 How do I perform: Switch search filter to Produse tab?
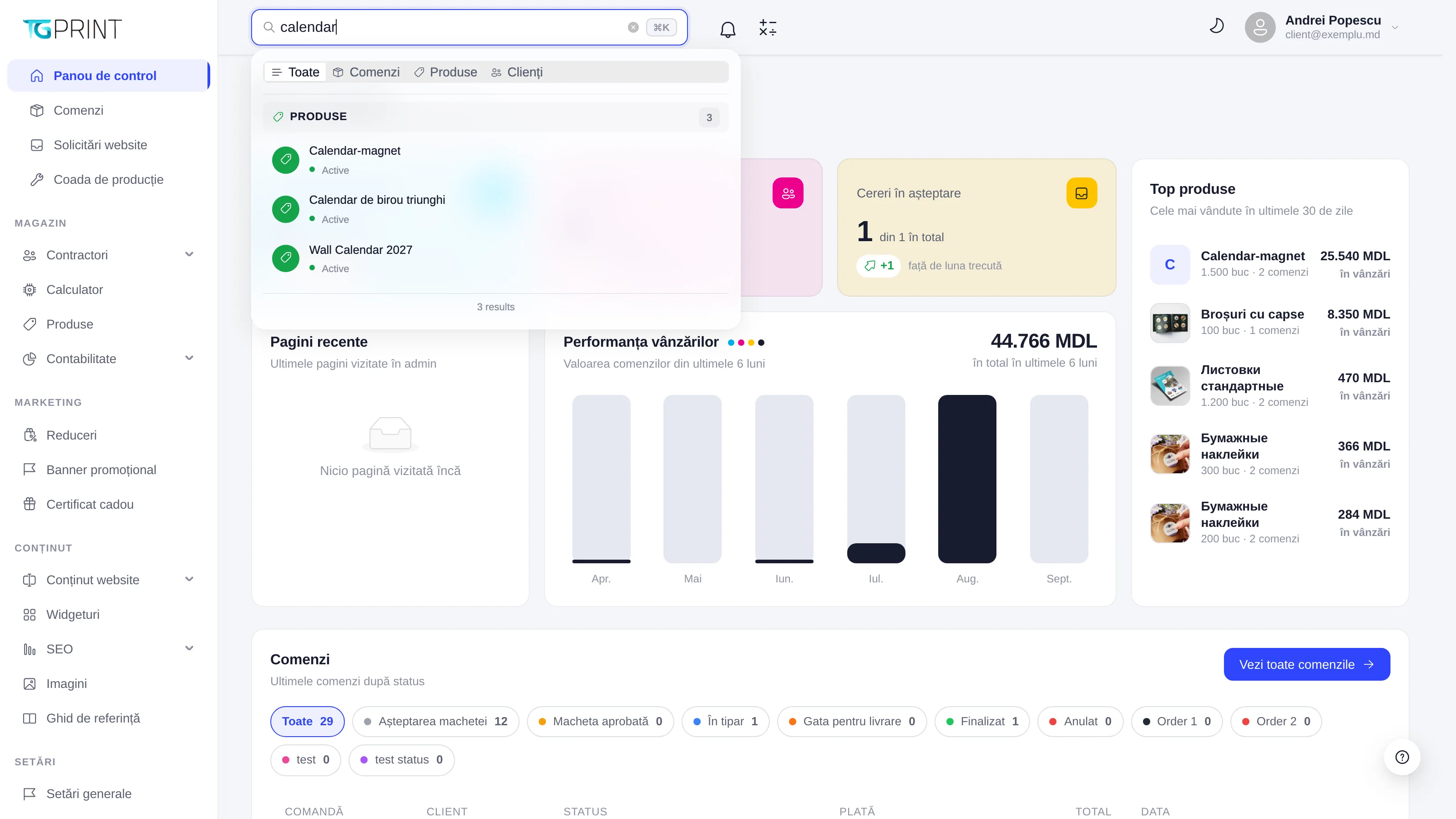point(445,72)
